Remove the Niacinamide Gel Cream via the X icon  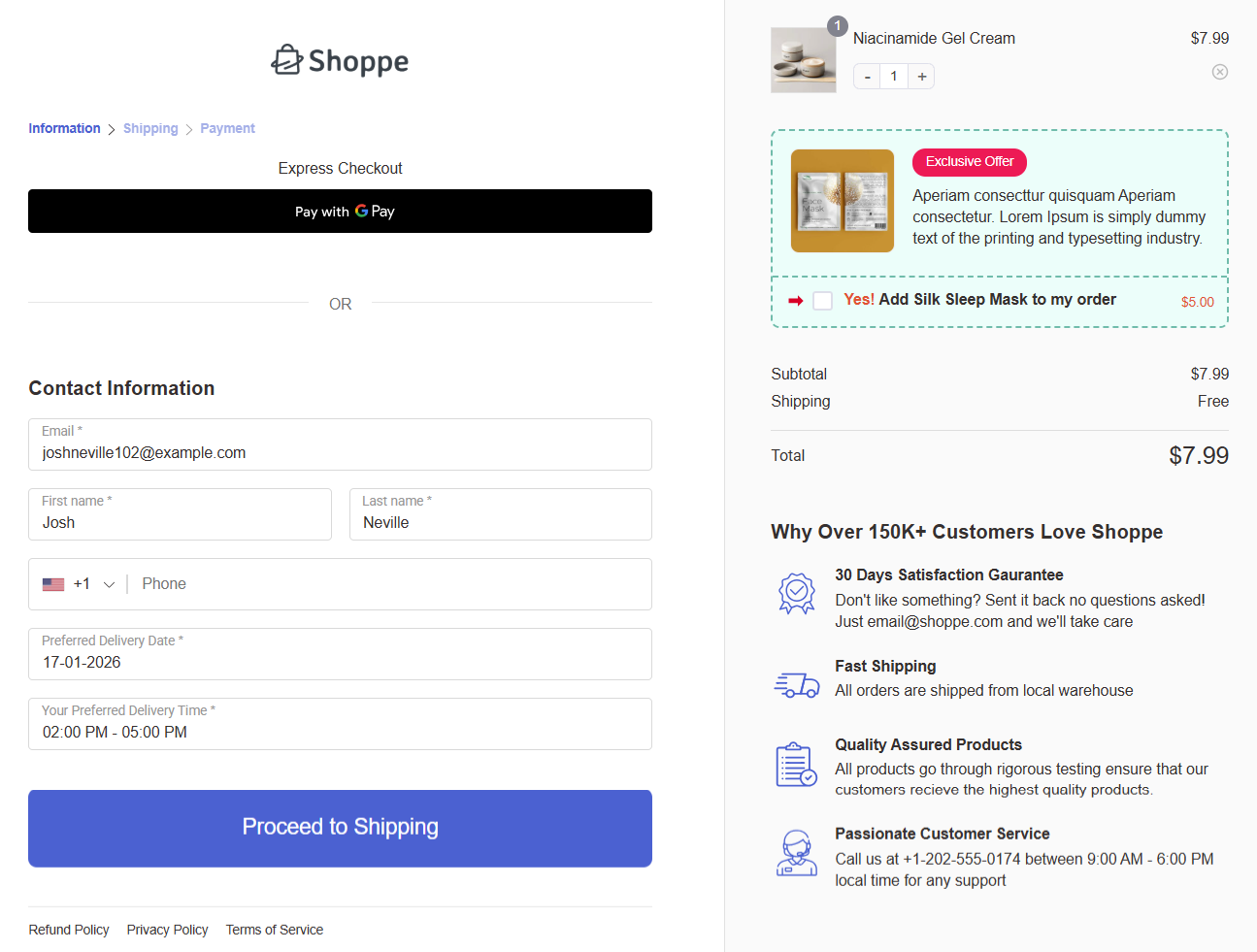coord(1220,72)
